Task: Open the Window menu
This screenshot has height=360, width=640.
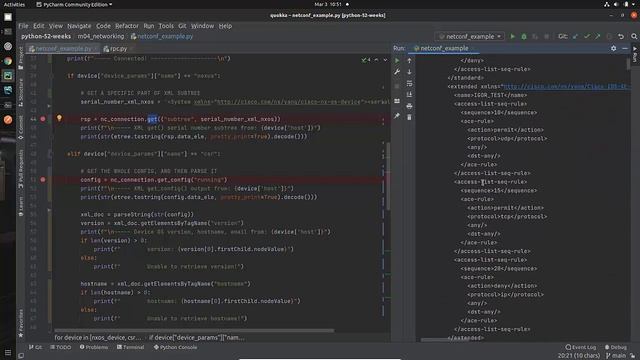Action: click(202, 26)
